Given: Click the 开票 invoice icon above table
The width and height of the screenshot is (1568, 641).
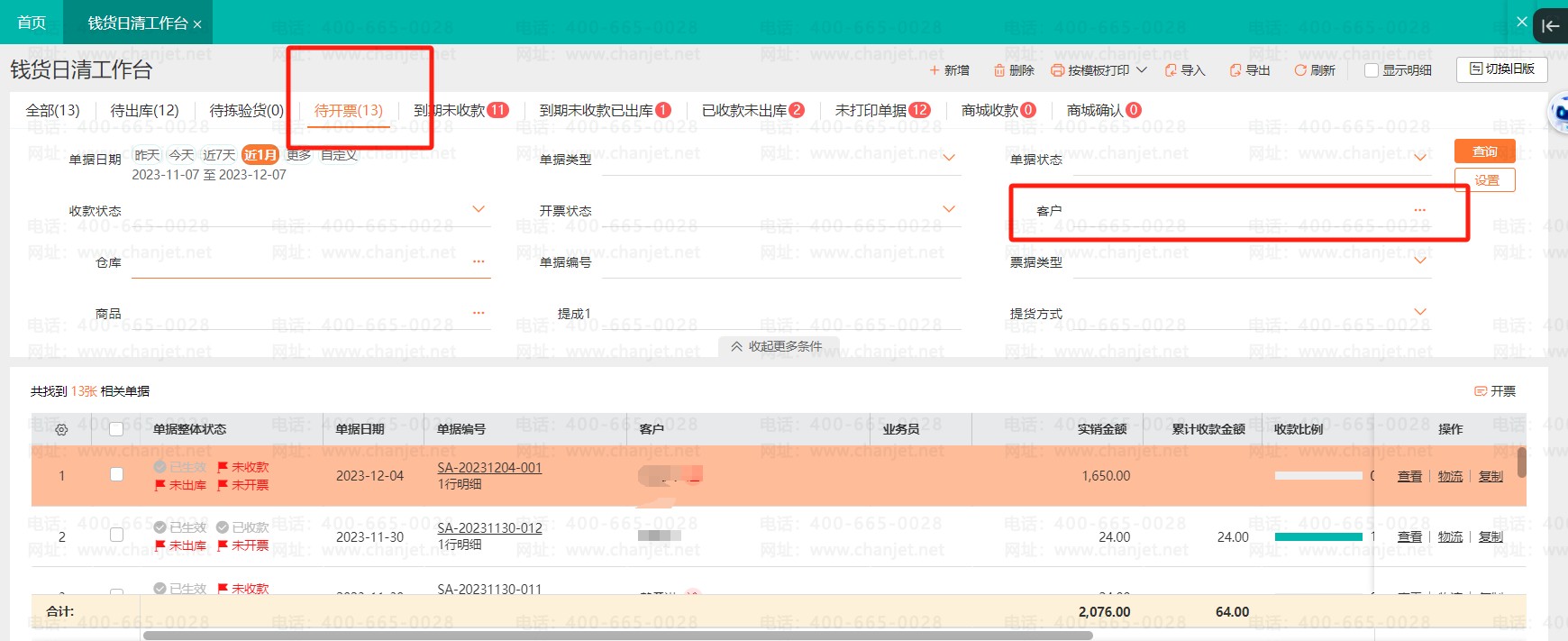Looking at the screenshot, I should (1480, 391).
